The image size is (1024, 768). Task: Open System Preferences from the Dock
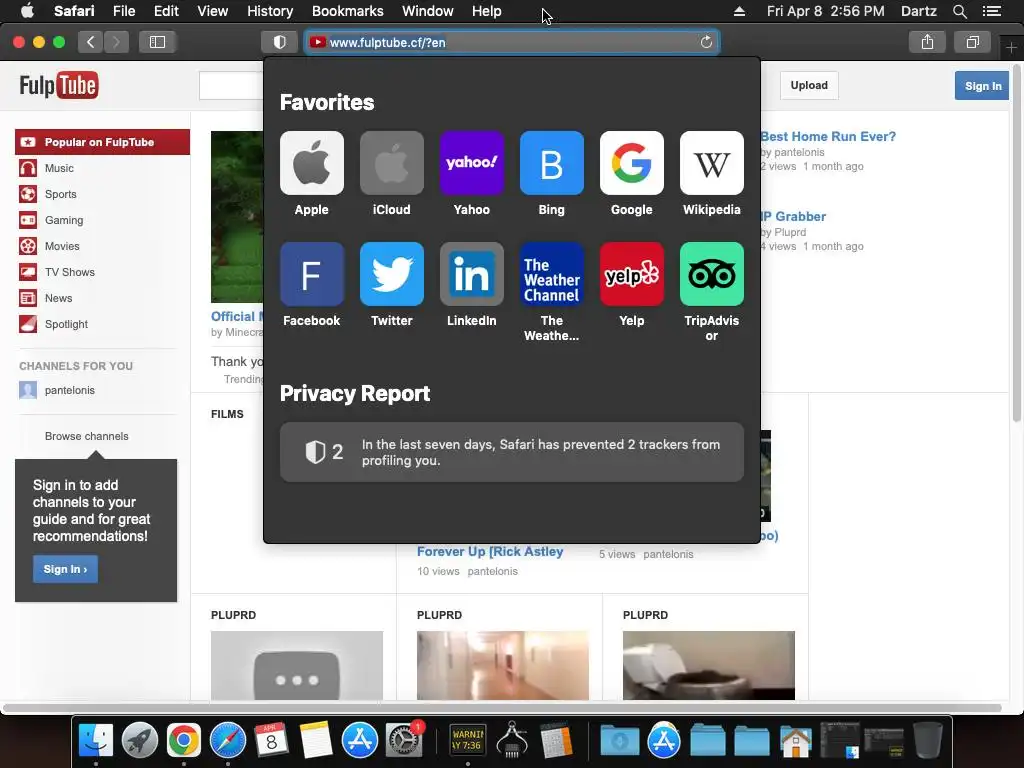point(404,741)
